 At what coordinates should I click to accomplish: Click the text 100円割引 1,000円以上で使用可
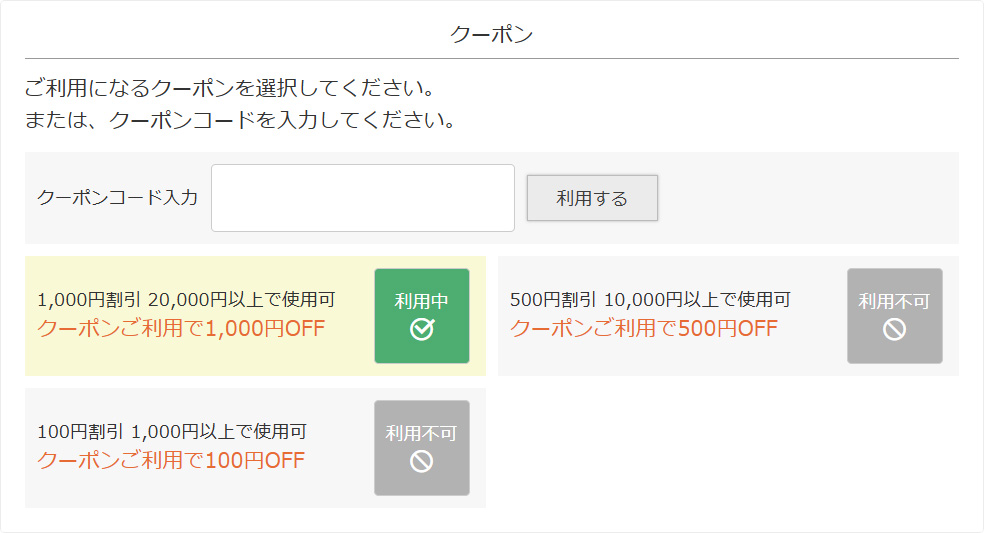pyautogui.click(x=172, y=432)
